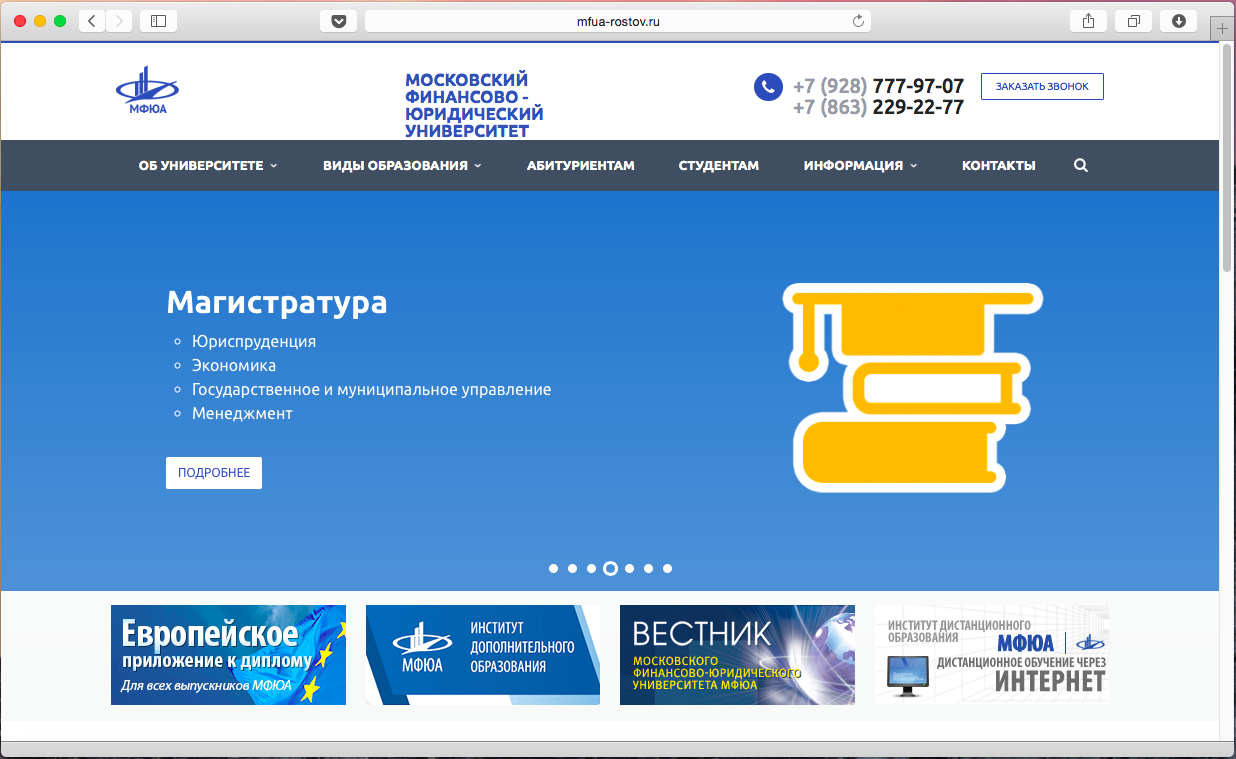Expand the ВИДЫ ОБРАЗОВАНИЯ menu

pos(402,166)
